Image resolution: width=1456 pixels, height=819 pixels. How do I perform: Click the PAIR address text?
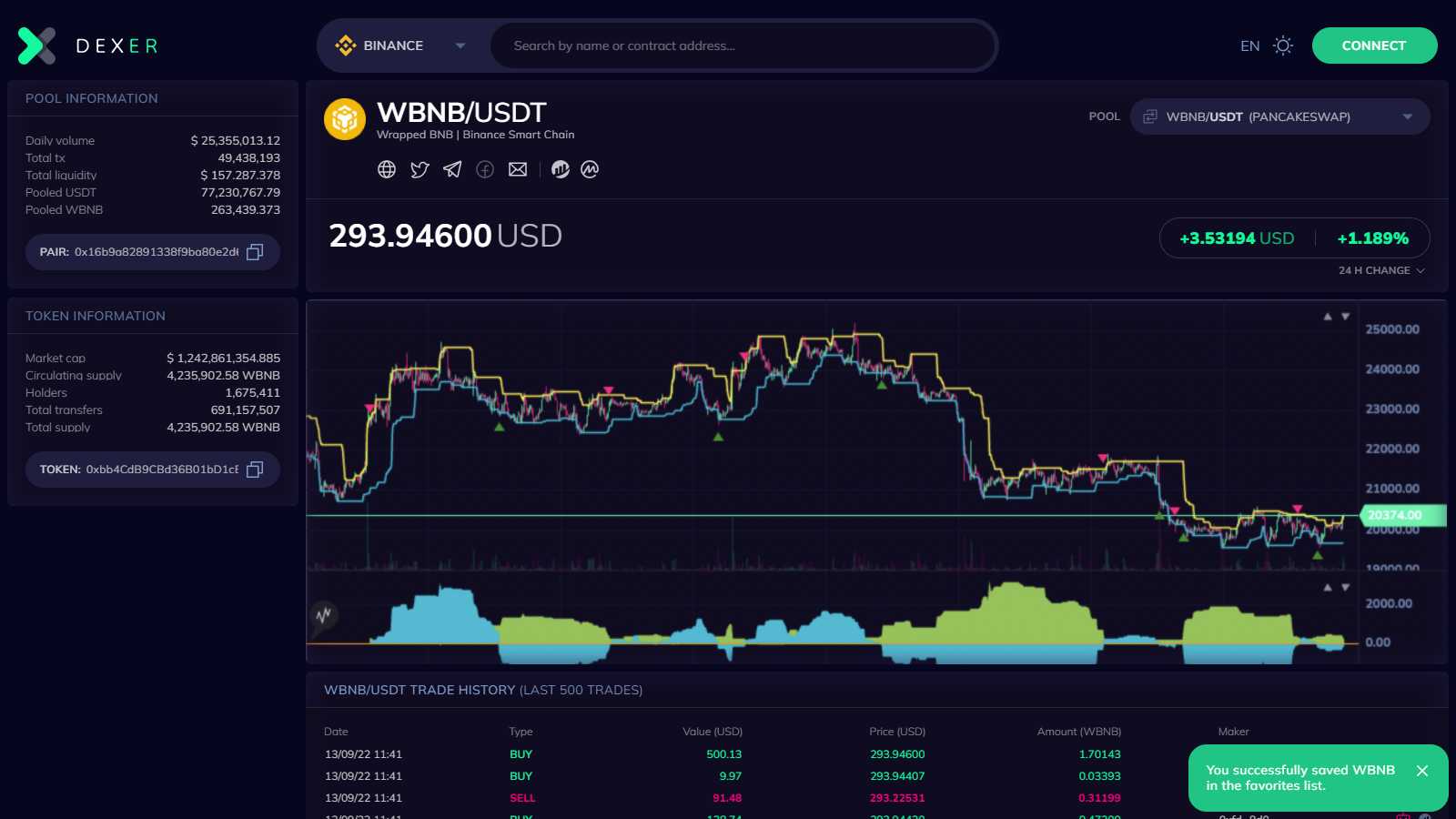157,252
